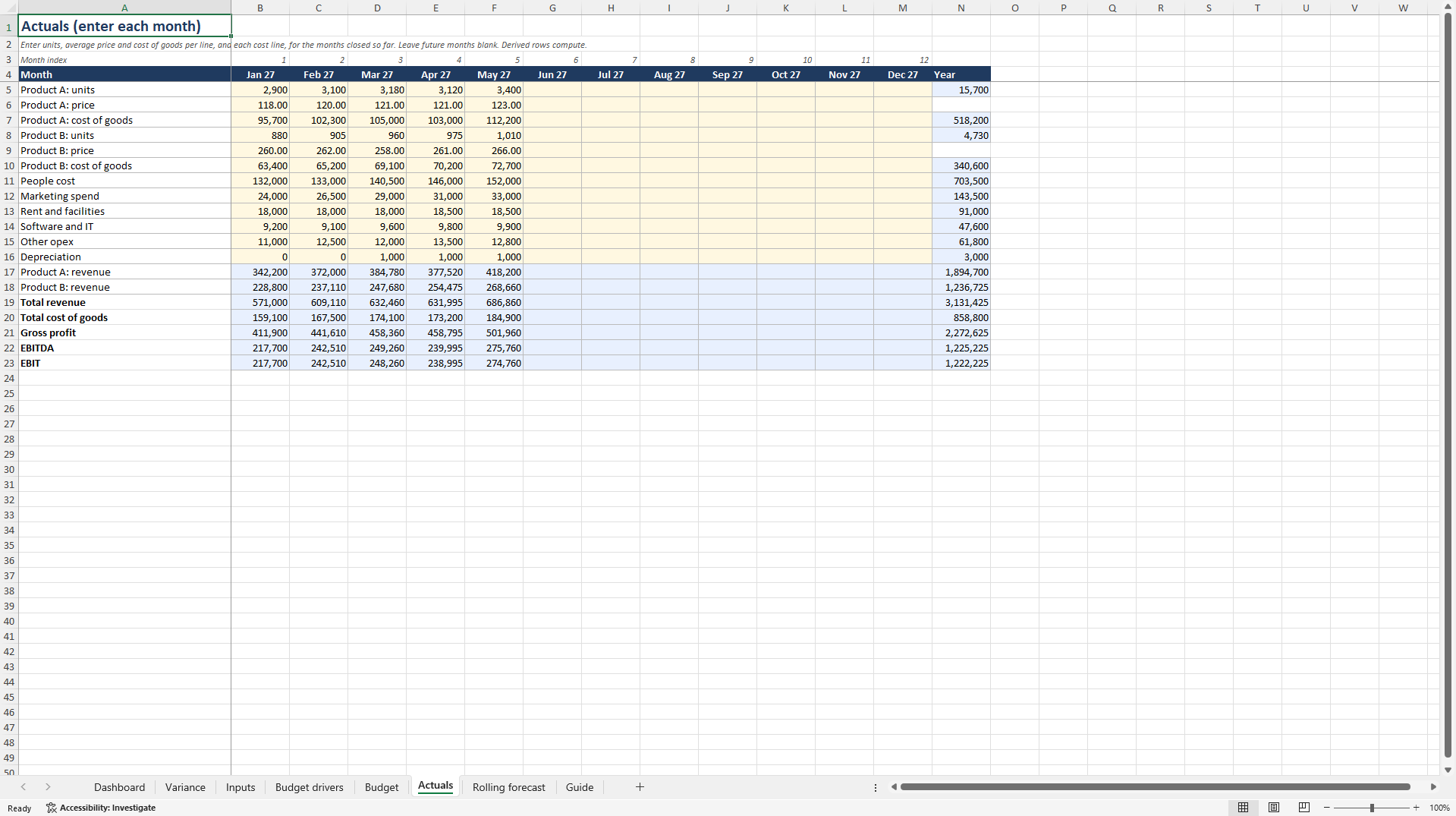Select 'People cost' label cell
The height and width of the screenshot is (816, 1456).
click(x=124, y=181)
